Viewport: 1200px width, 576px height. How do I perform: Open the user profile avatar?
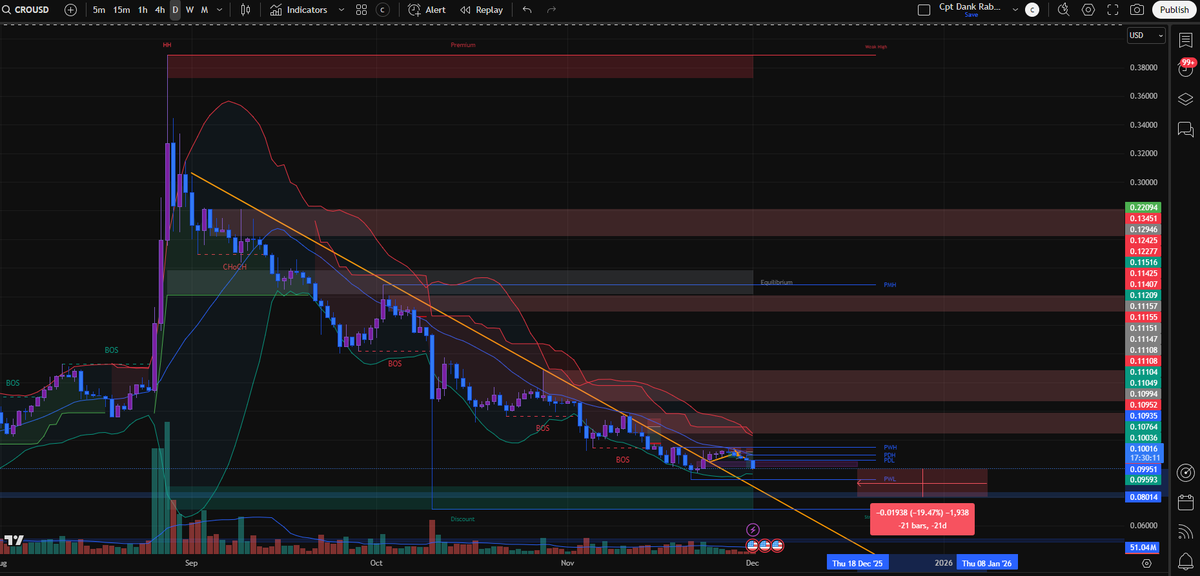1032,9
